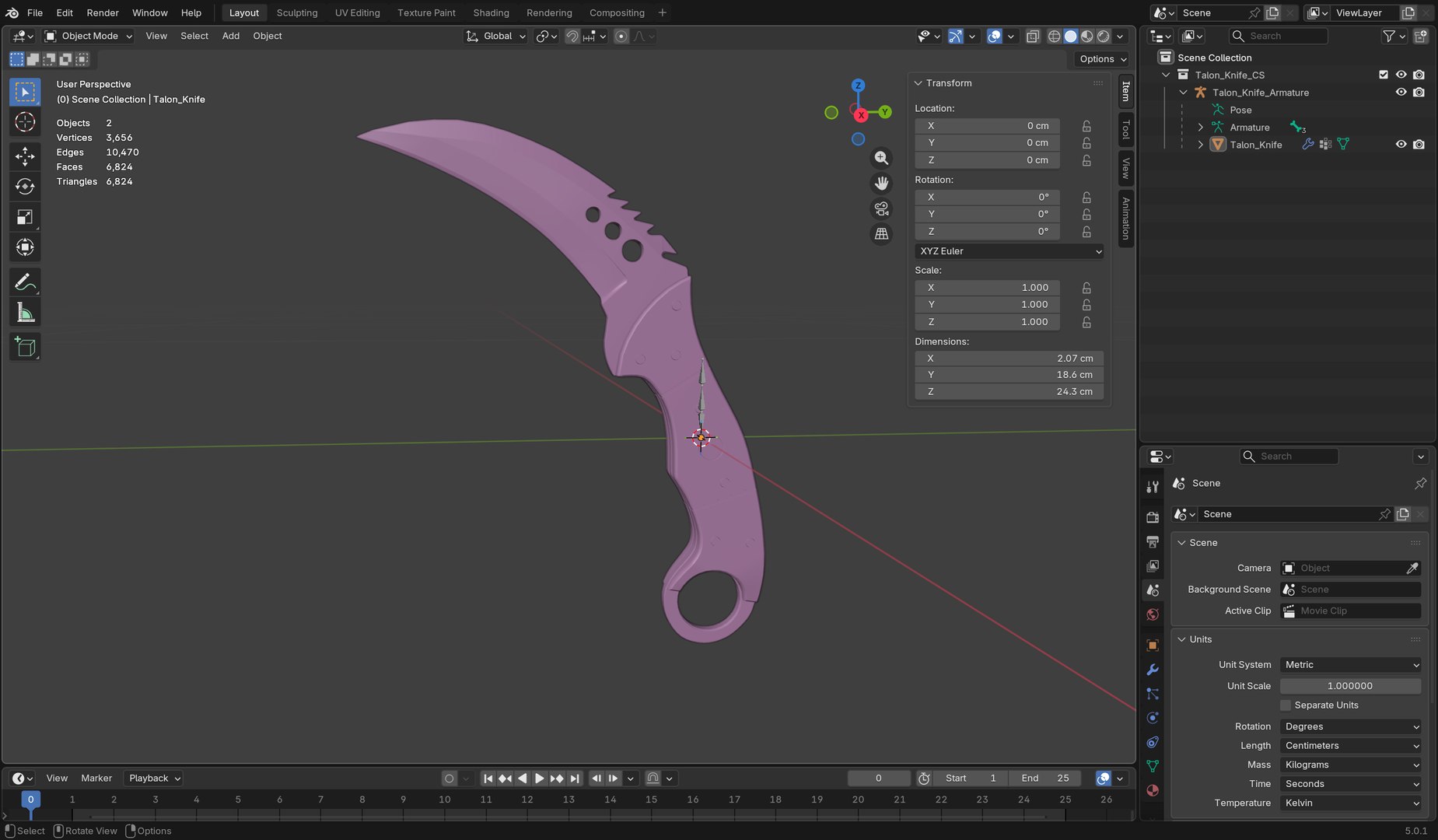Viewport: 1438px width, 840px height.
Task: Click the viewport zoom magnifier icon
Action: [881, 158]
